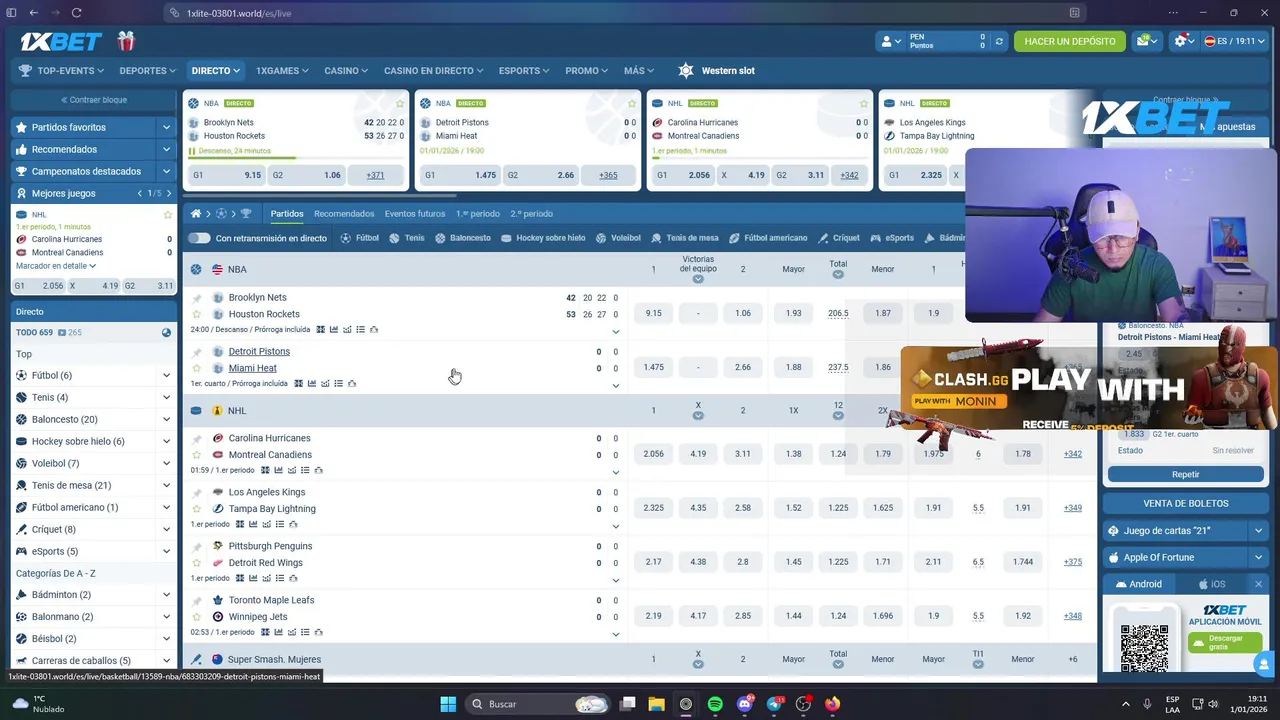Viewport: 1280px width, 720px height.
Task: Favorite NHL game in Mejores juegos
Action: (167, 214)
